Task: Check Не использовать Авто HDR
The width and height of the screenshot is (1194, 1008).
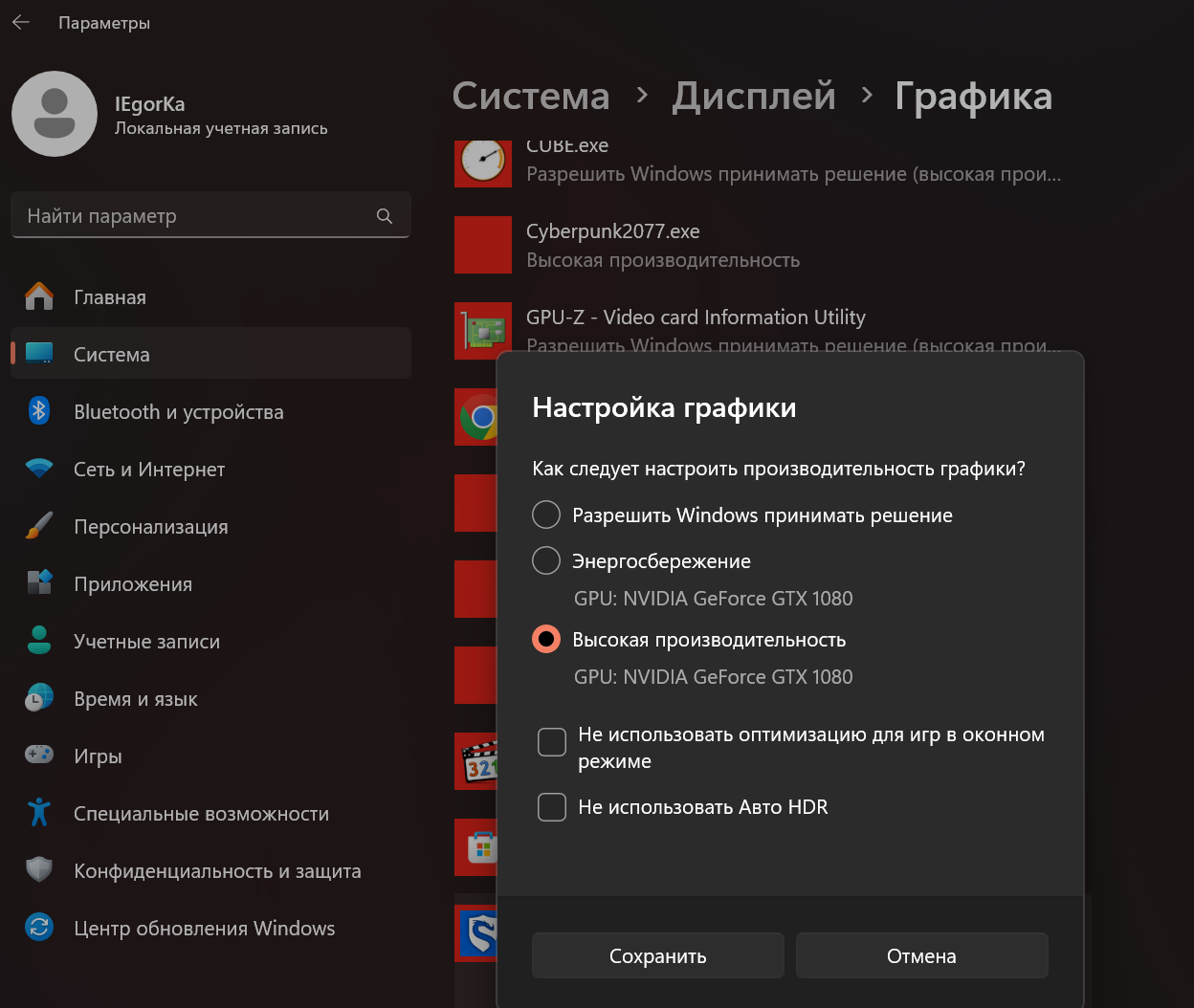Action: point(552,807)
